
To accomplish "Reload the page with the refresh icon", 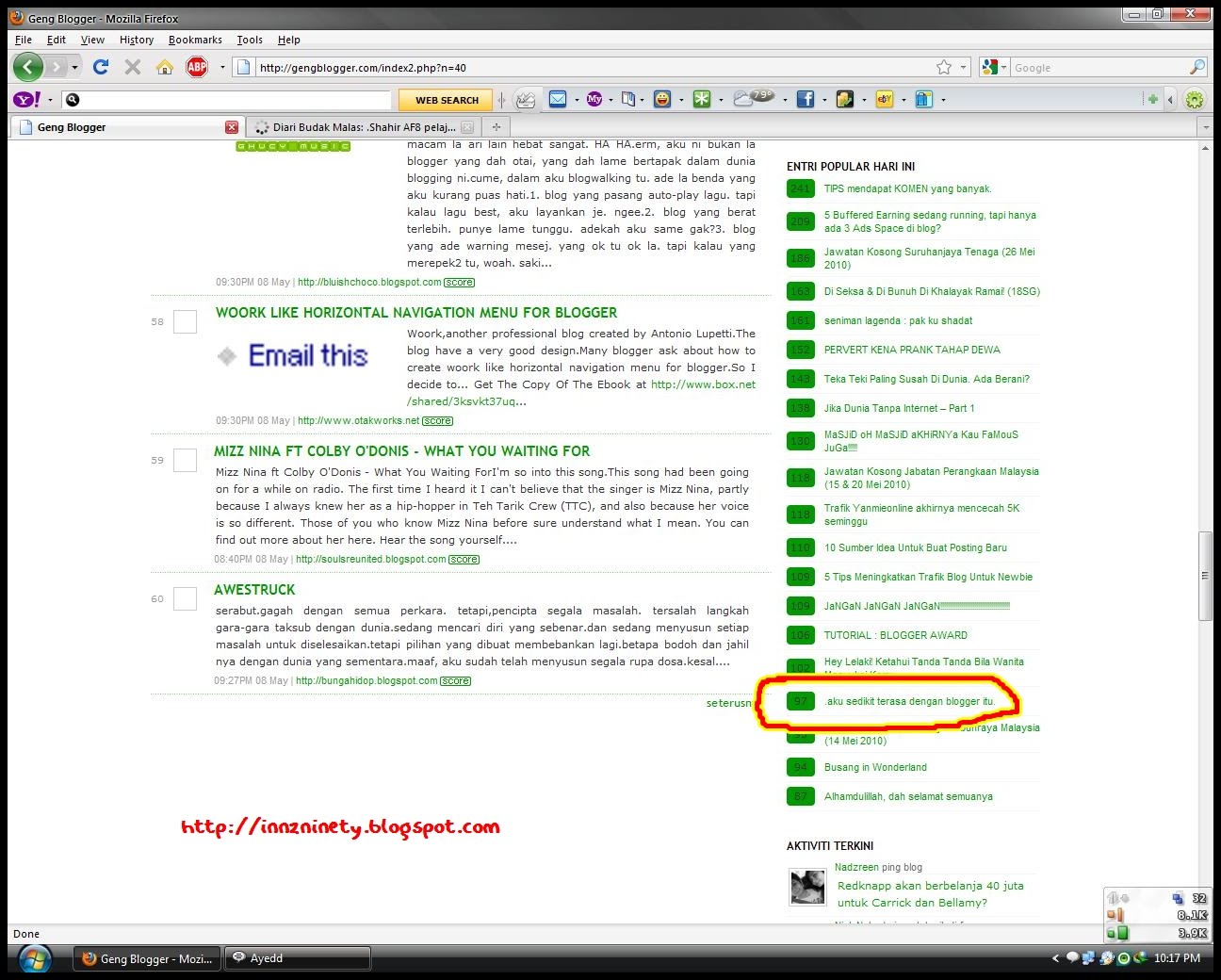I will click(101, 67).
